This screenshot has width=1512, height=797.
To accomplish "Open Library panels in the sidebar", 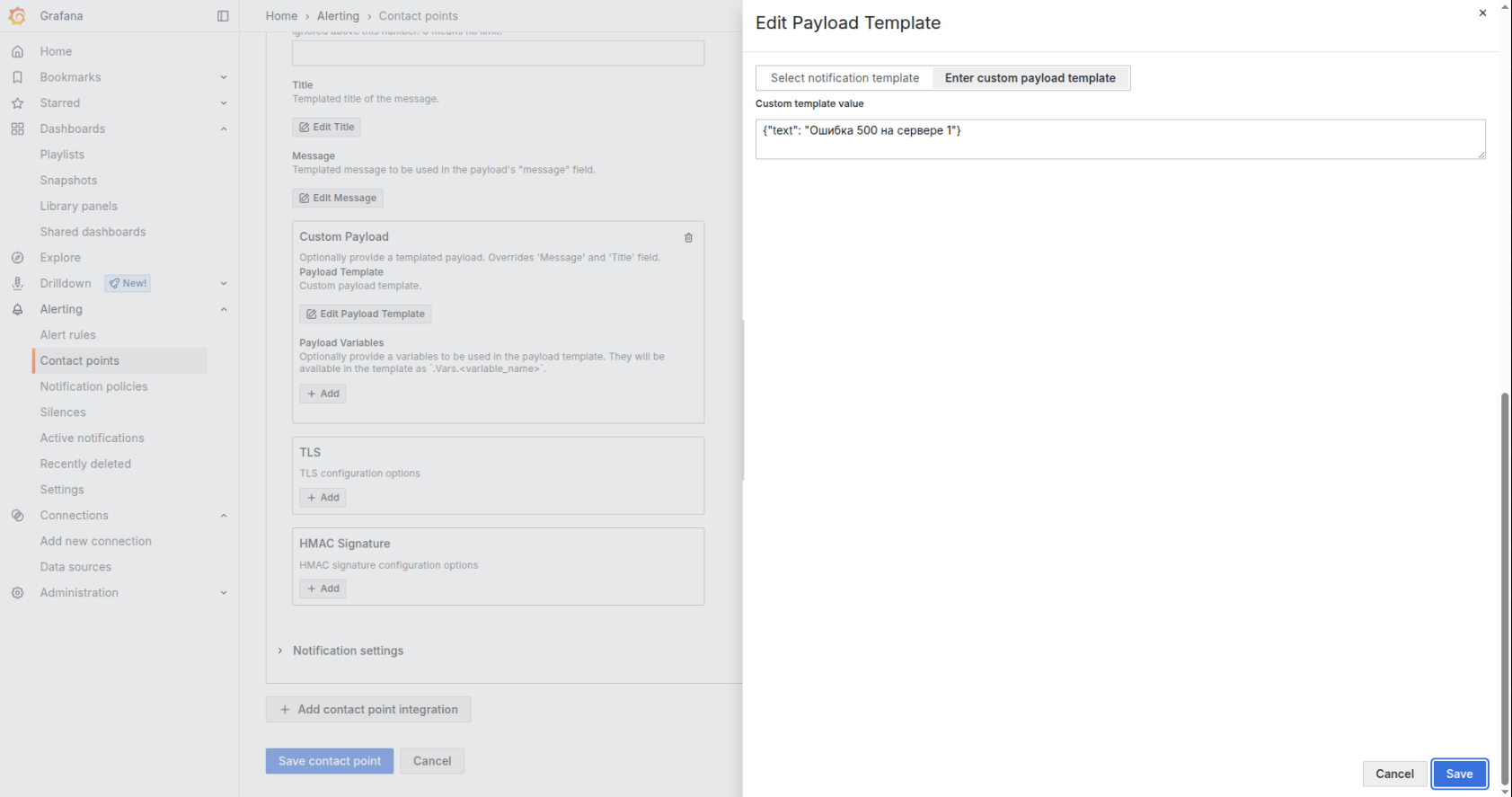I will (78, 206).
